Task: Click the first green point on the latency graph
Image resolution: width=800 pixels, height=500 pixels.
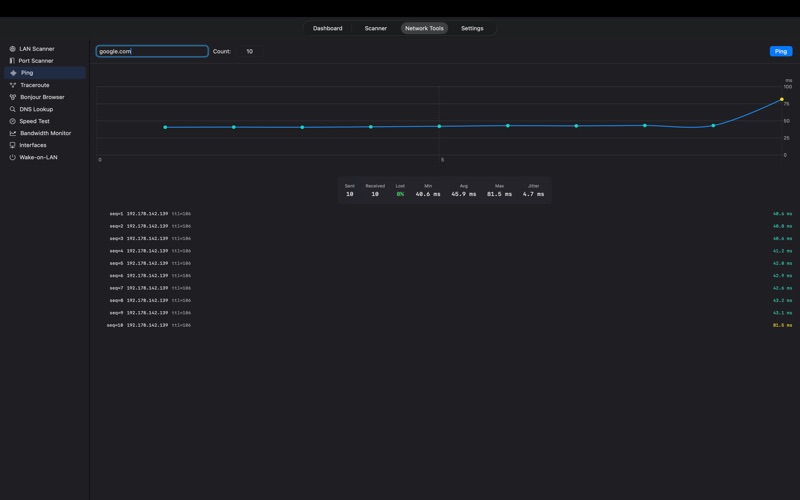Action: point(165,128)
